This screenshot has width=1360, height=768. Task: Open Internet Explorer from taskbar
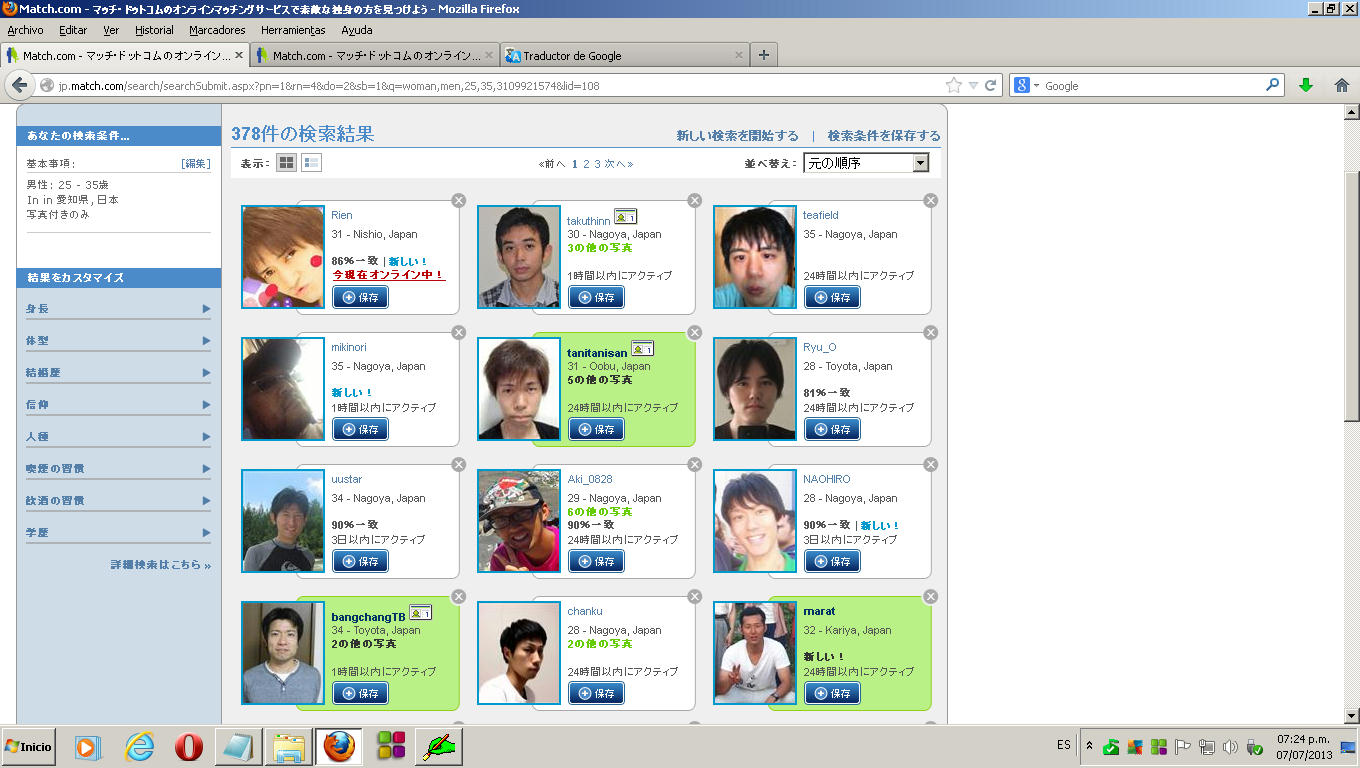click(x=139, y=746)
